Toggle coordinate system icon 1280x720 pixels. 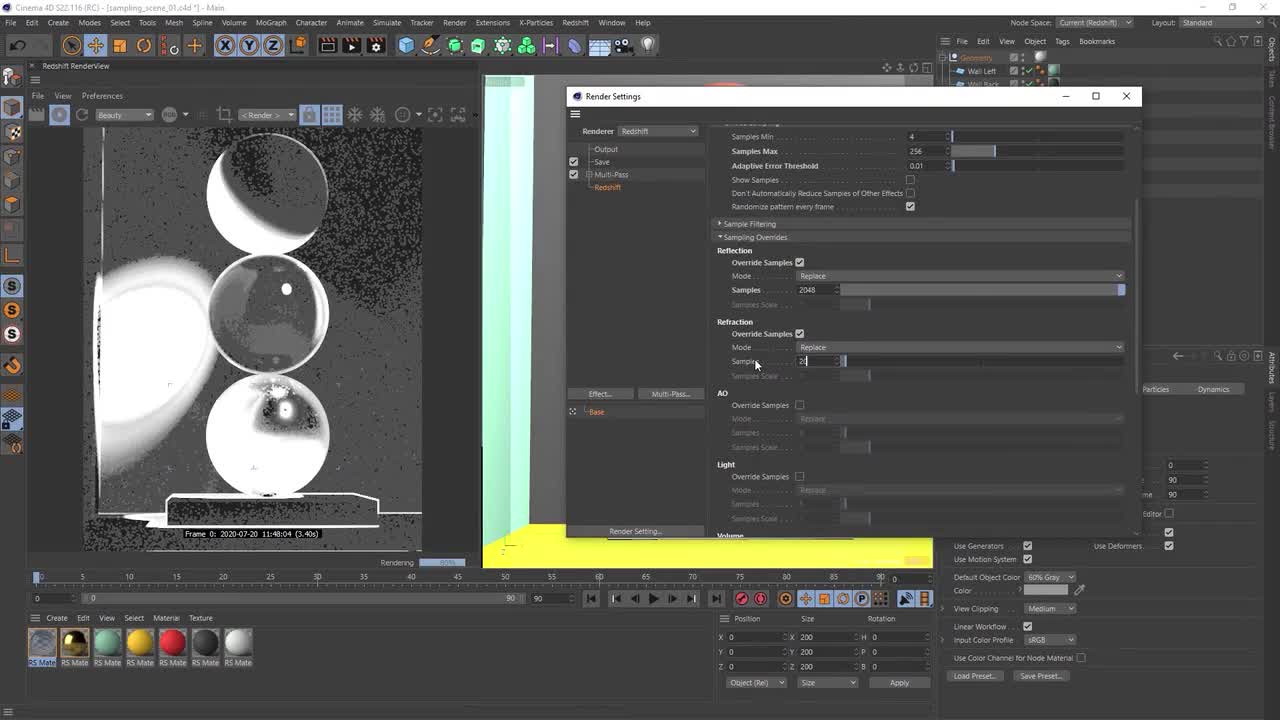[298, 45]
